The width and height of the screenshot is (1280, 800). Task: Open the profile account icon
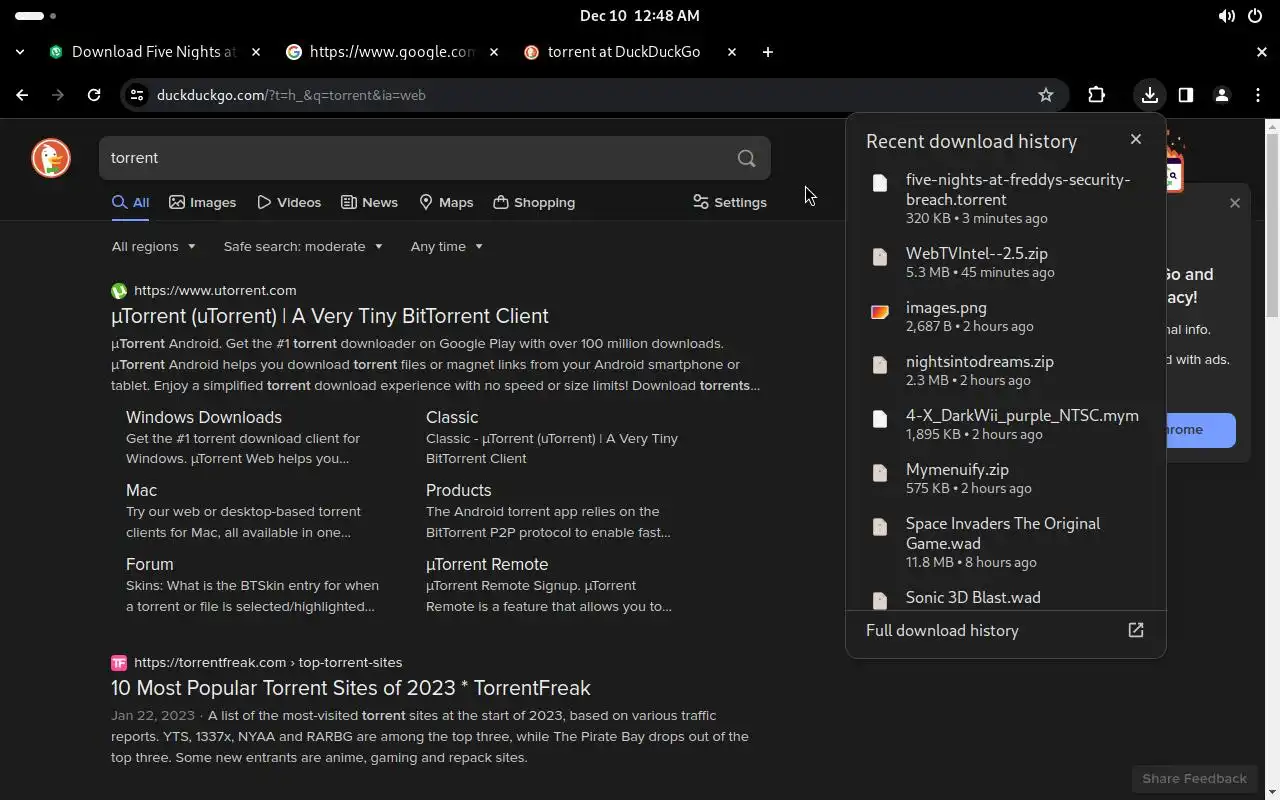[x=1221, y=95]
